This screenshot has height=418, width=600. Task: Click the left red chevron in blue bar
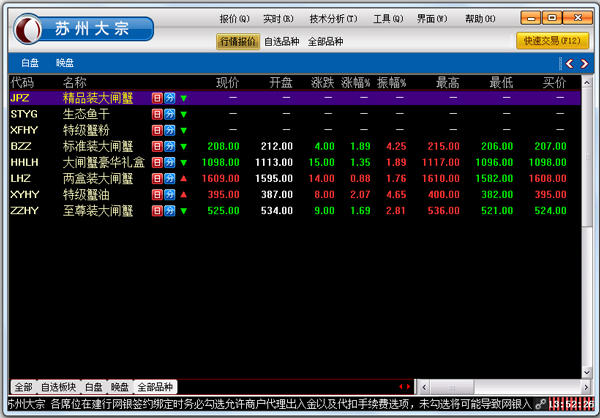click(x=569, y=64)
